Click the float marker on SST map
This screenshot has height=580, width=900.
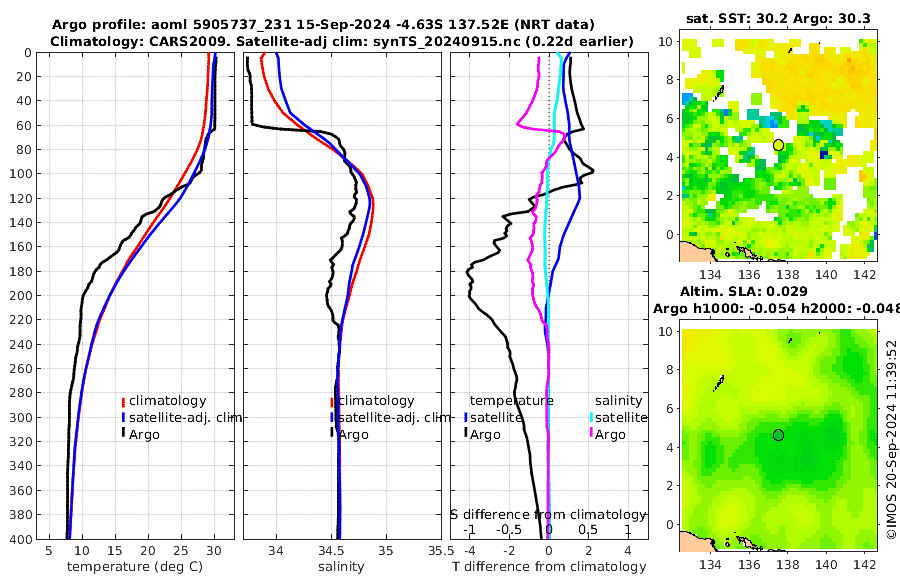pos(778,145)
